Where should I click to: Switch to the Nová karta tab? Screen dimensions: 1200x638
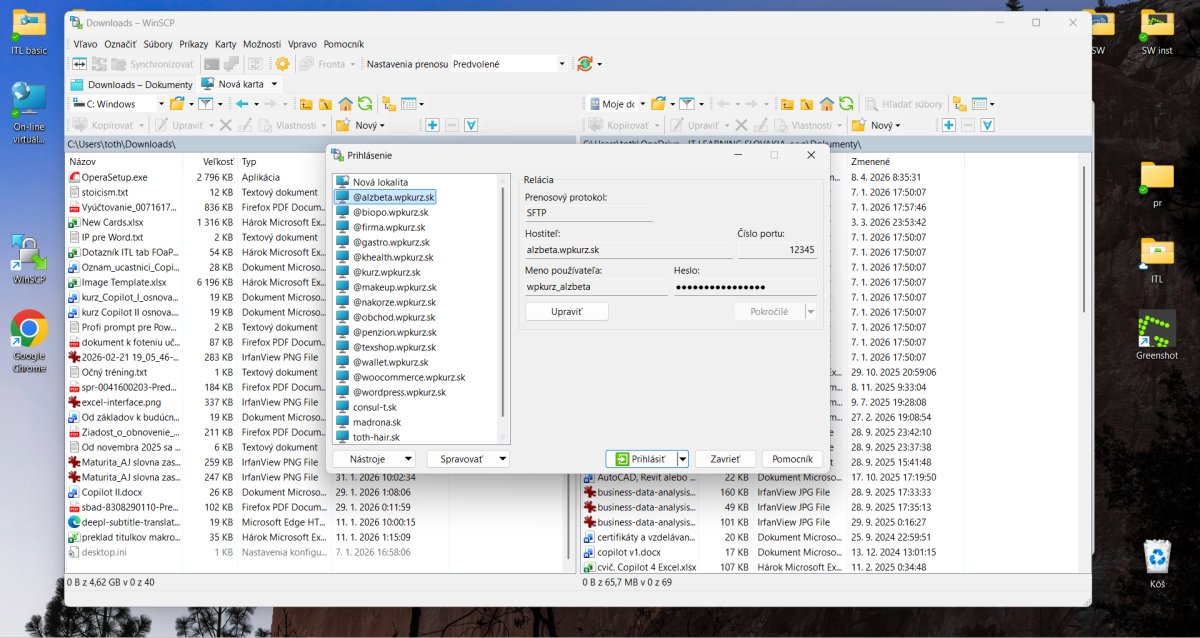[240, 84]
